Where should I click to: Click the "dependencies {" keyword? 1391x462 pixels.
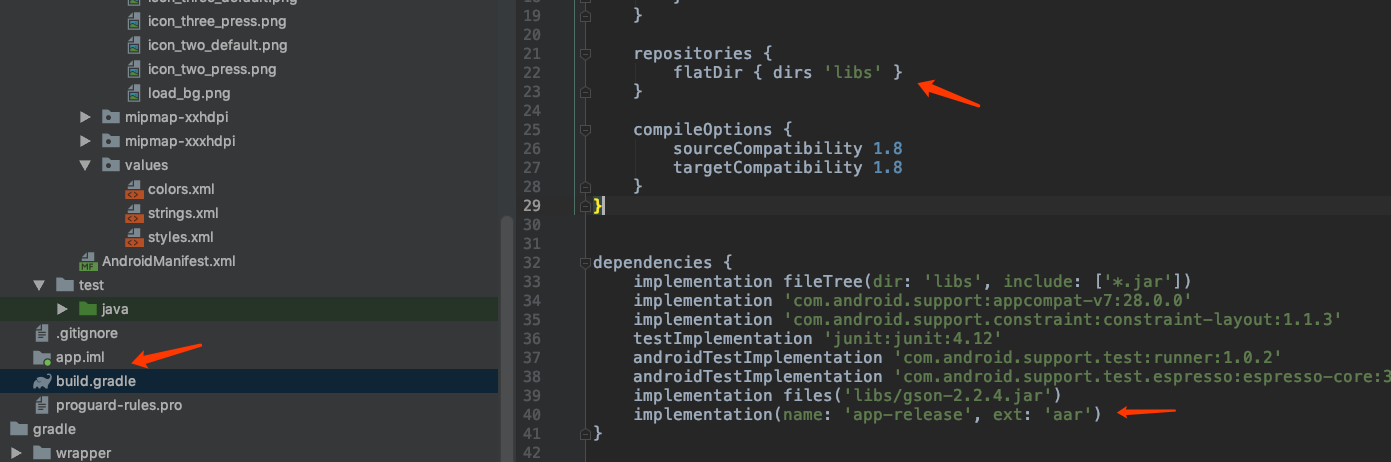pos(662,263)
